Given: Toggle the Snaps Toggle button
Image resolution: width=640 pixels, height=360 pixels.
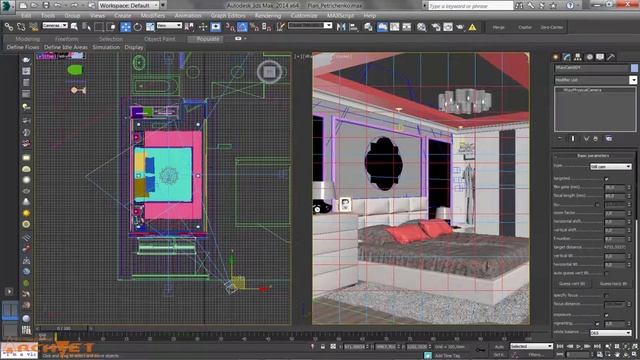Looking at the screenshot, I should (231, 27).
